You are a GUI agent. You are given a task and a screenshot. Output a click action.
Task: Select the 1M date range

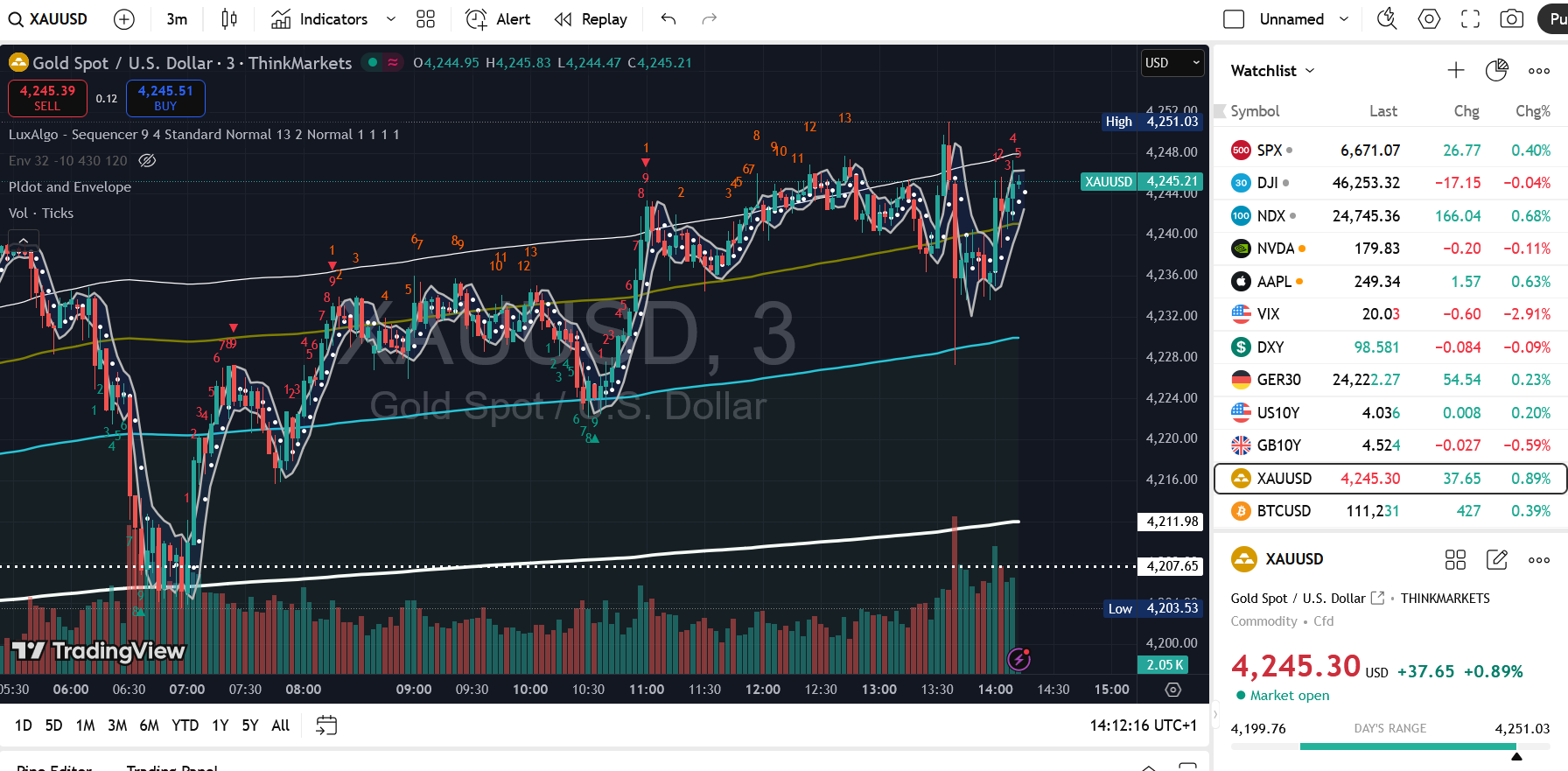pos(85,725)
